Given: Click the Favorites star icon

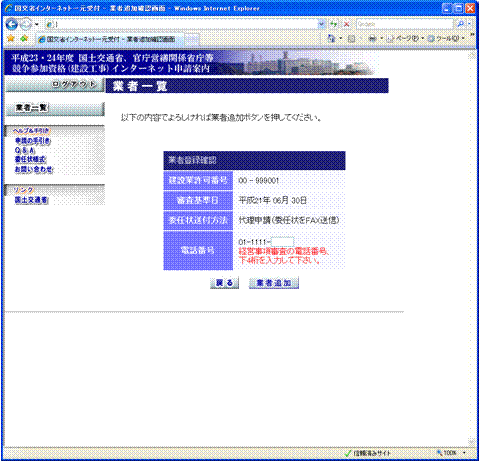Looking at the screenshot, I should [11, 39].
